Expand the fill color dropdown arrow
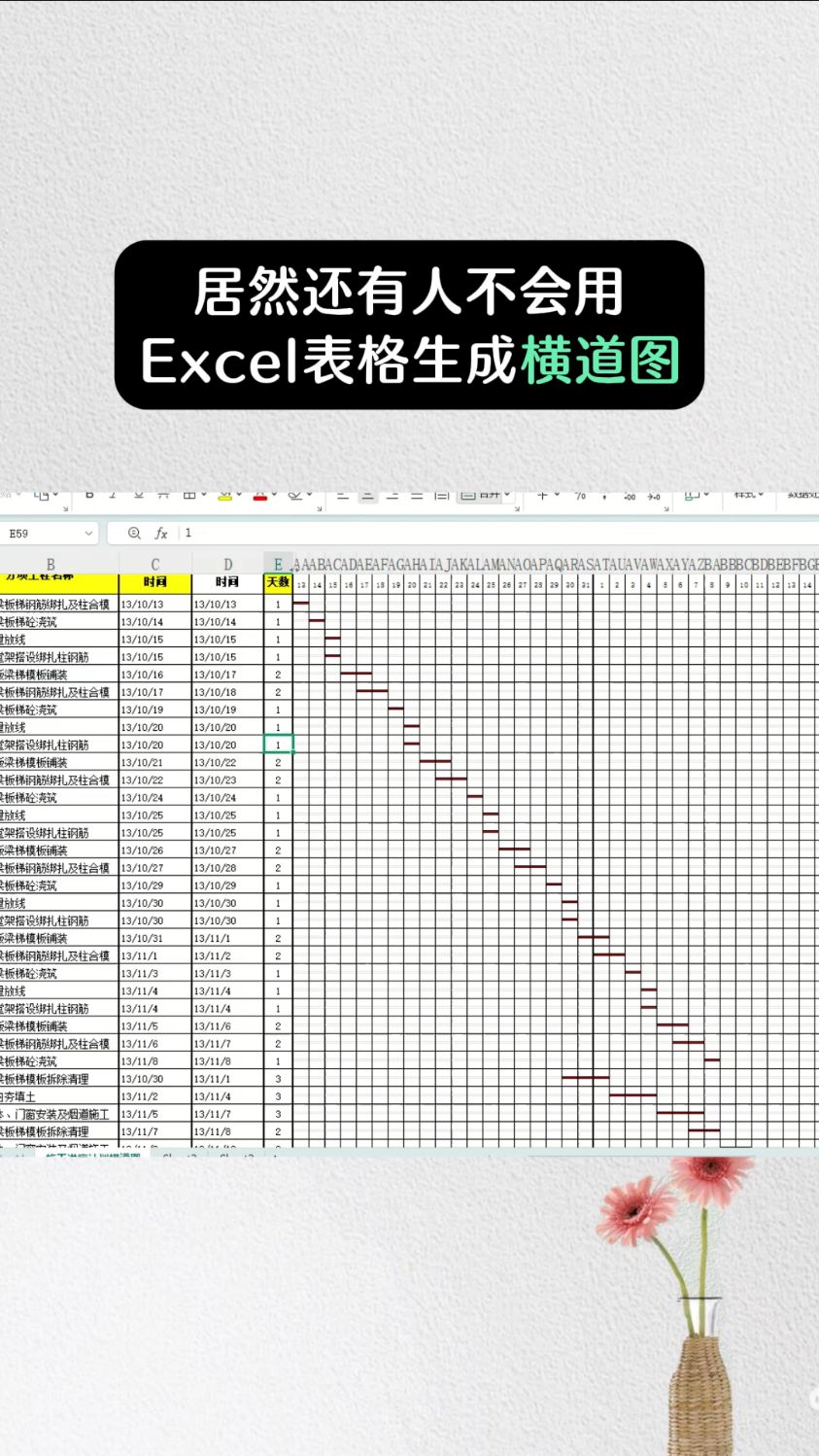Viewport: 819px width, 1456px height. pyautogui.click(x=239, y=496)
